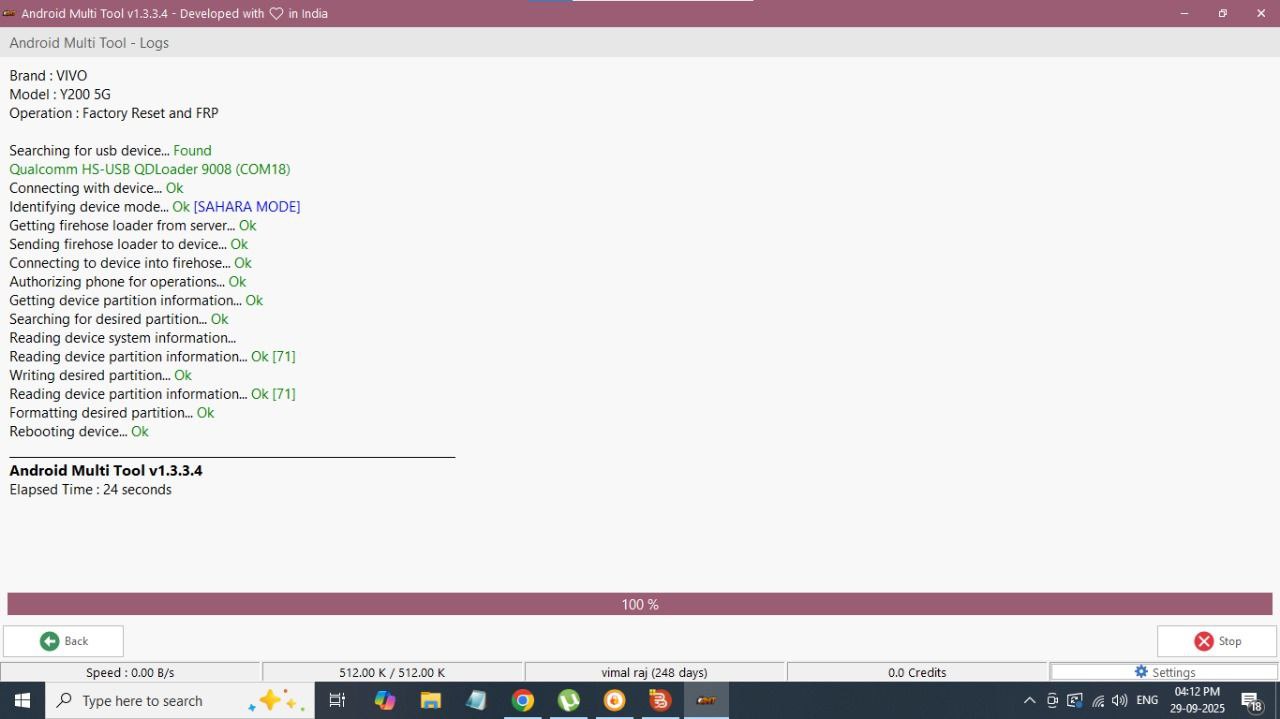The width and height of the screenshot is (1280, 719).
Task: Click the green Back arrow icon
Action: click(x=48, y=641)
